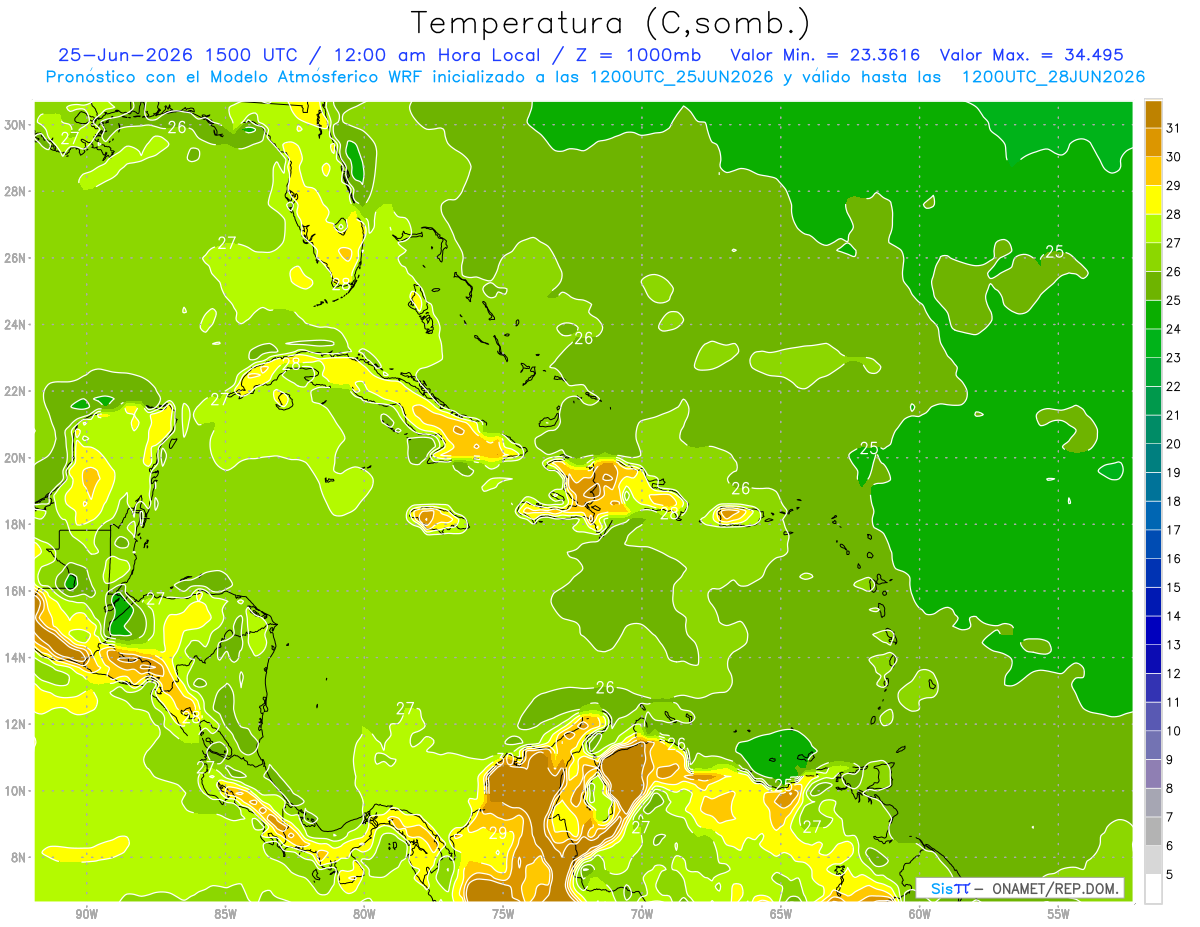1200x927 pixels.
Task: Click the '5' label on the color legend
Action: click(1170, 874)
